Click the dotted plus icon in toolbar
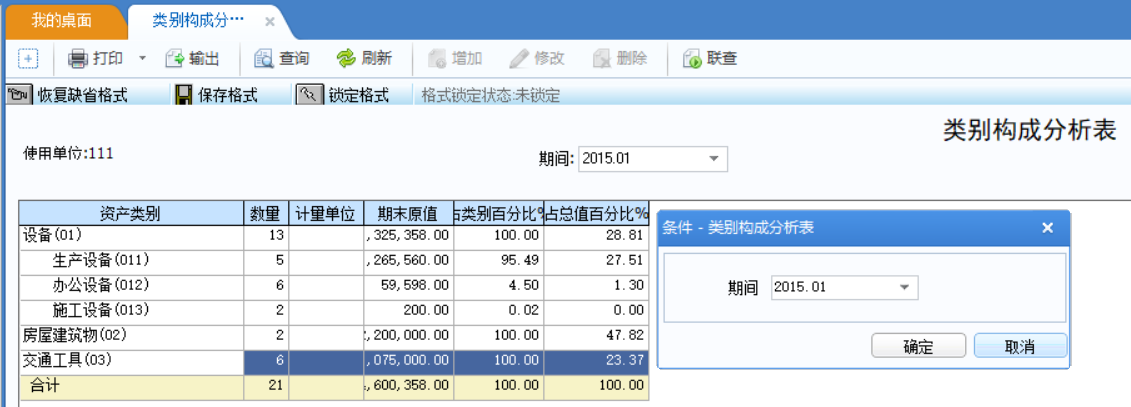1131x407 pixels. click(x=27, y=59)
